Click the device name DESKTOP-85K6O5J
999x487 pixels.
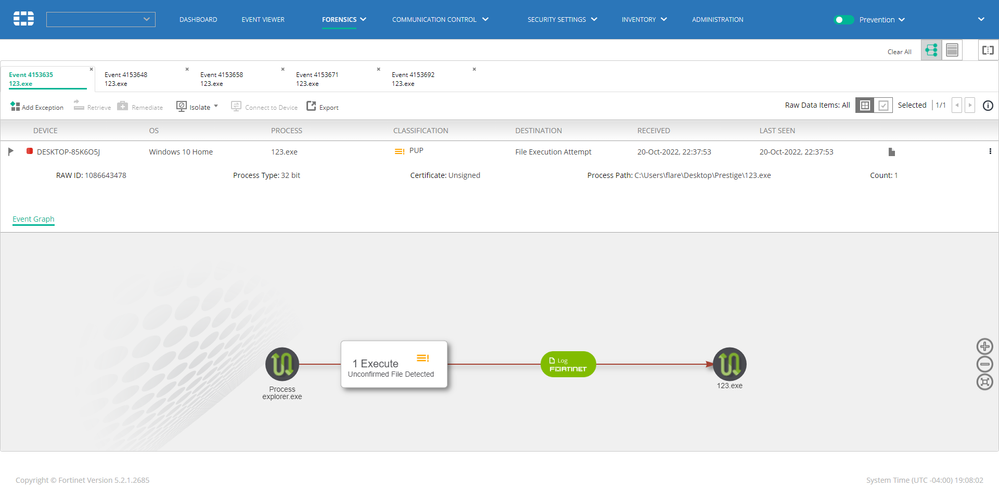coord(69,152)
